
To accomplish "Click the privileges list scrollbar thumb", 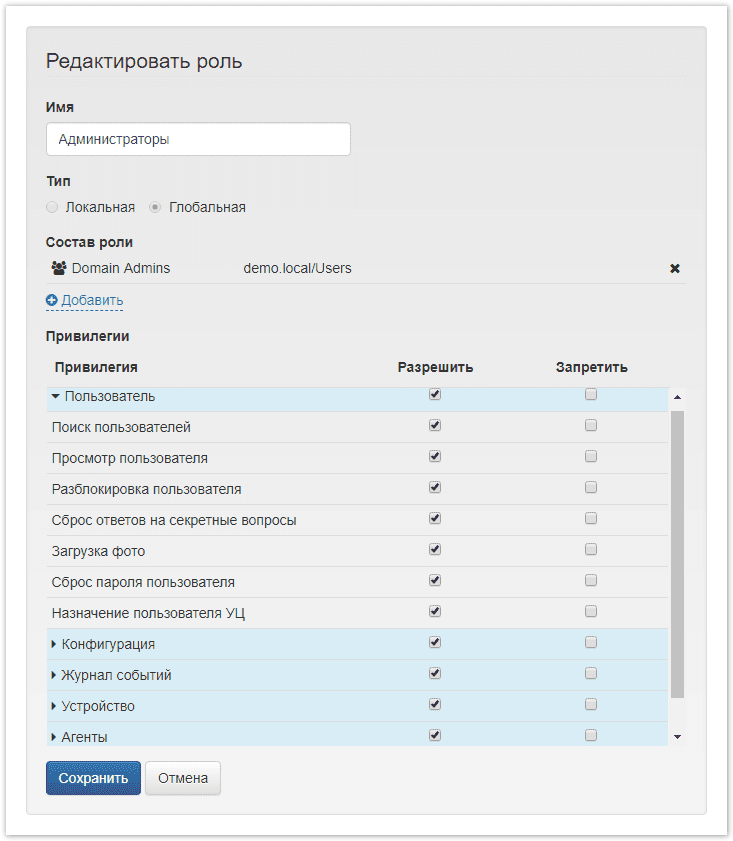I will 677,550.
